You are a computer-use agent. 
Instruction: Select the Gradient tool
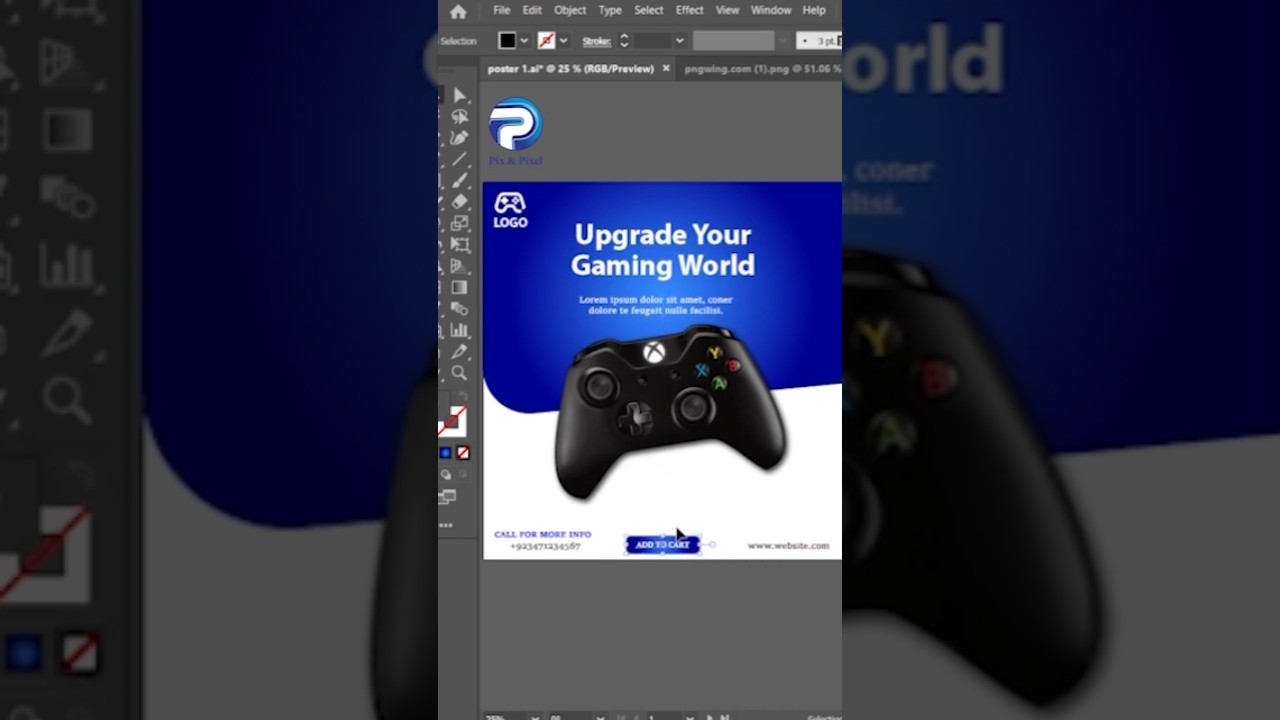pos(460,288)
